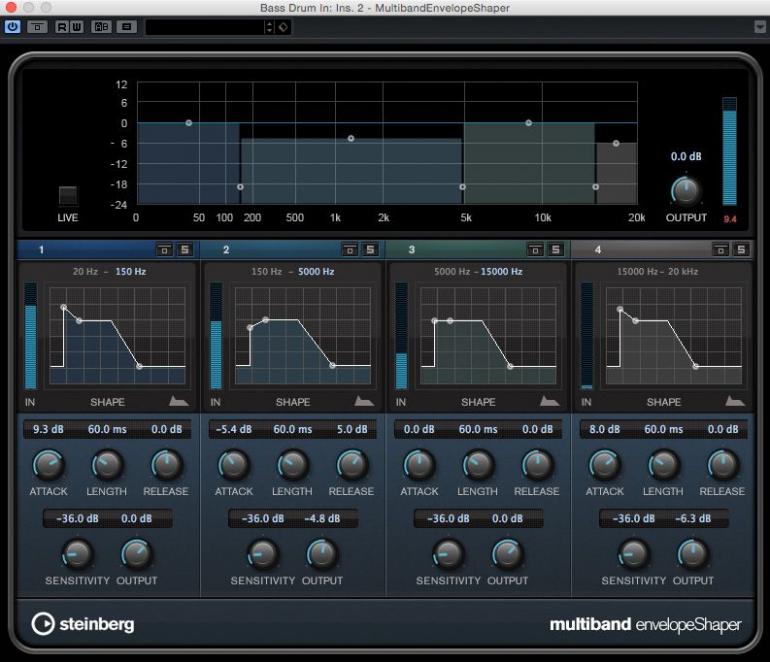Screen dimensions: 770x662
Task: Solo band 4 with its S button
Action: click(741, 250)
